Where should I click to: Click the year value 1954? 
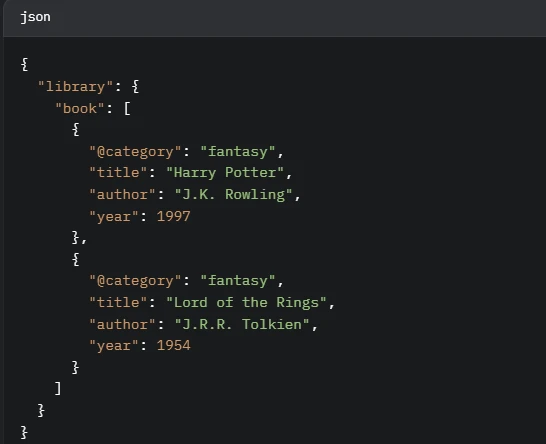[x=173, y=345]
